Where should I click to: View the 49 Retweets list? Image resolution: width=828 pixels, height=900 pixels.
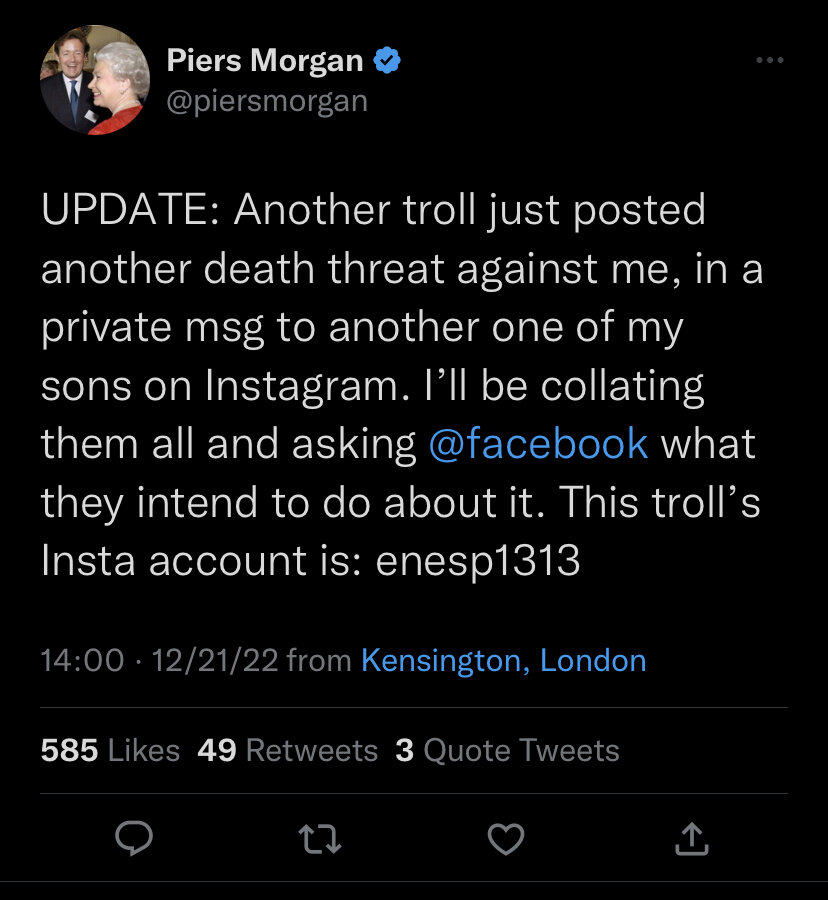(287, 750)
